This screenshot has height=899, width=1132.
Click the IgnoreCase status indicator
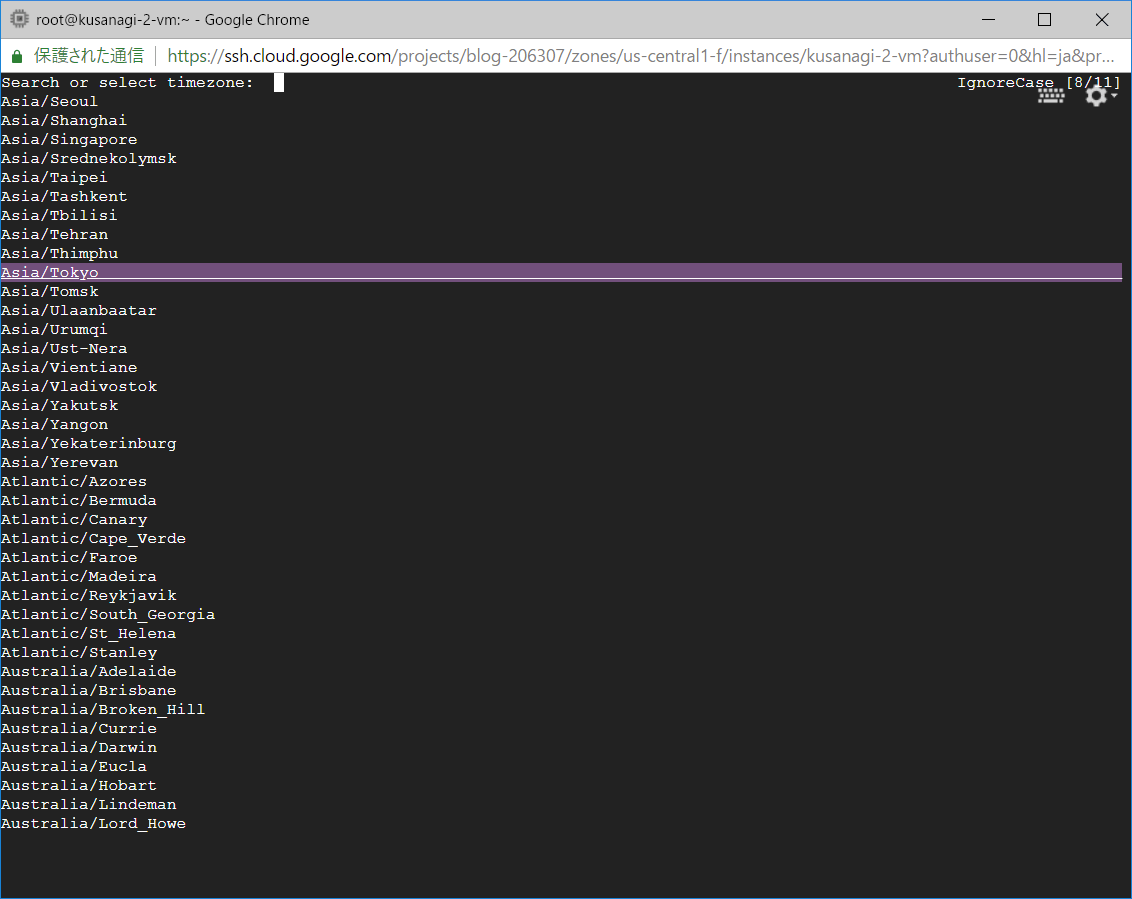click(x=1005, y=82)
